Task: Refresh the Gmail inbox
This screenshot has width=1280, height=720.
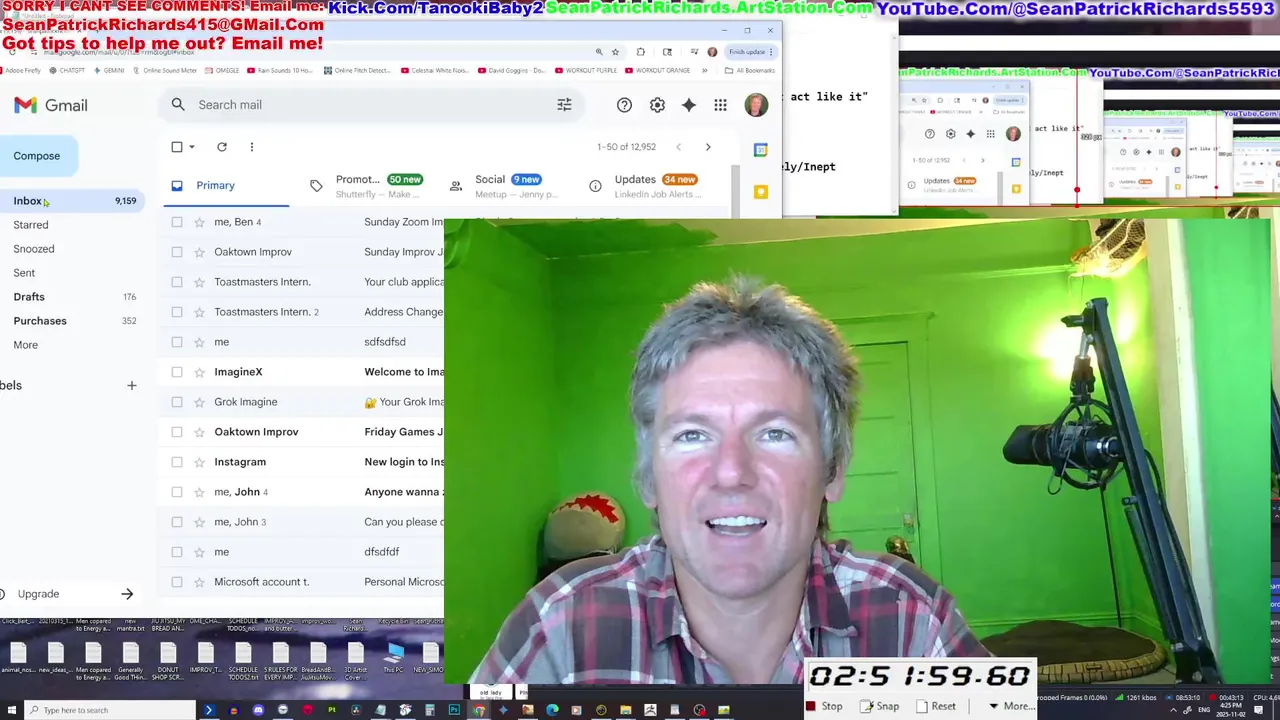Action: point(222,147)
